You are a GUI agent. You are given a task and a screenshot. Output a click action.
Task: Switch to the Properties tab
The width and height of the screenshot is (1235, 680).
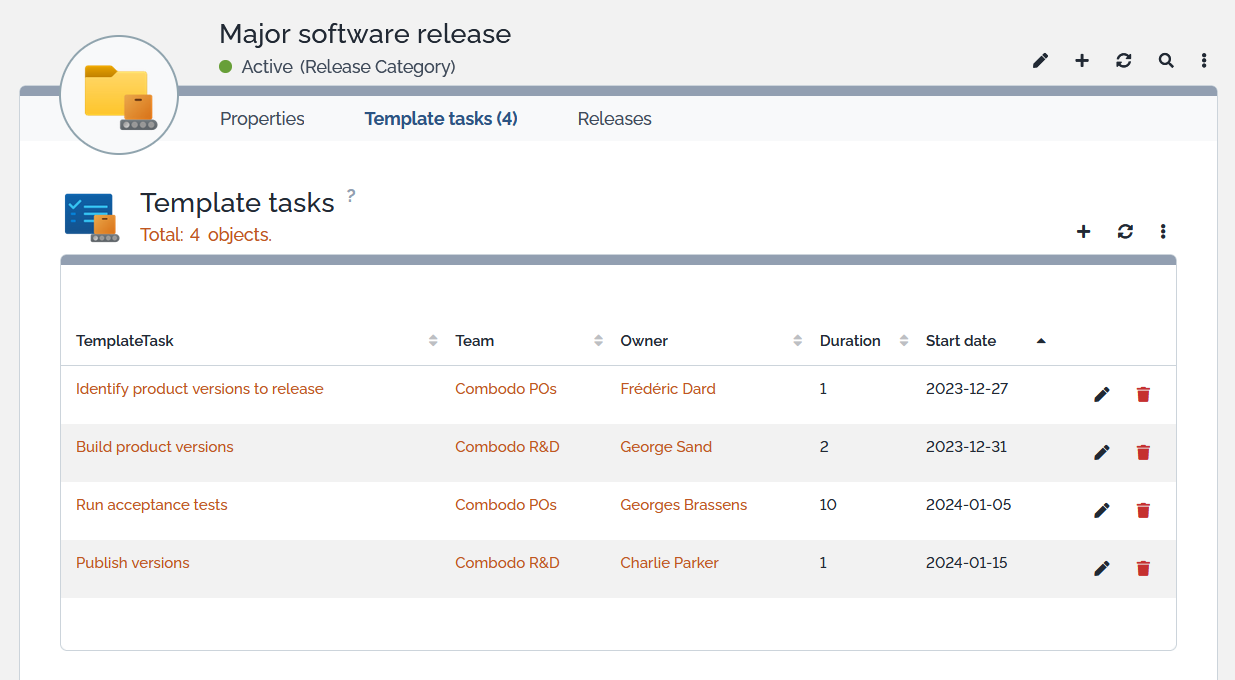[x=262, y=119]
